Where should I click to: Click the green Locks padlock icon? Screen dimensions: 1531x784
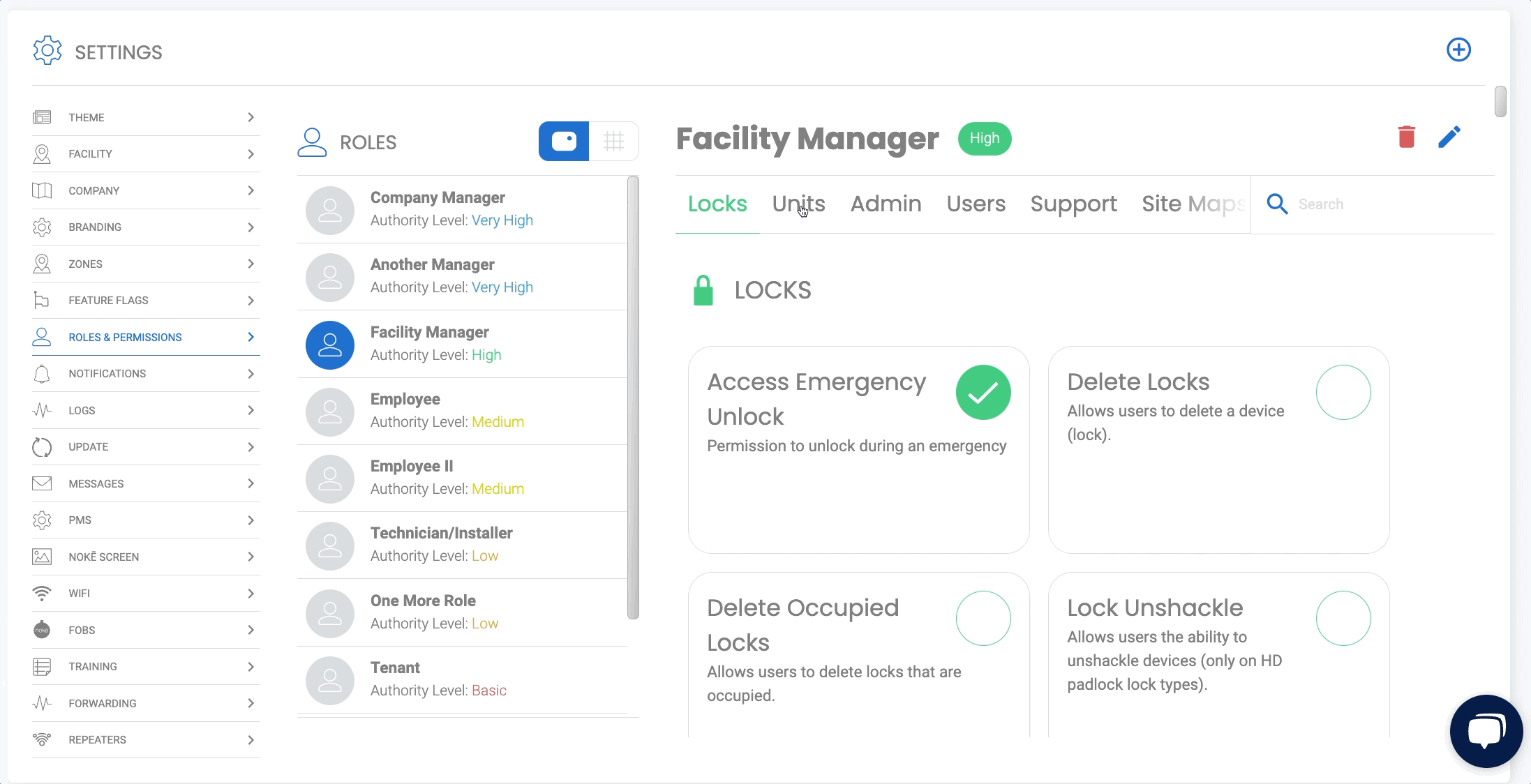(703, 290)
